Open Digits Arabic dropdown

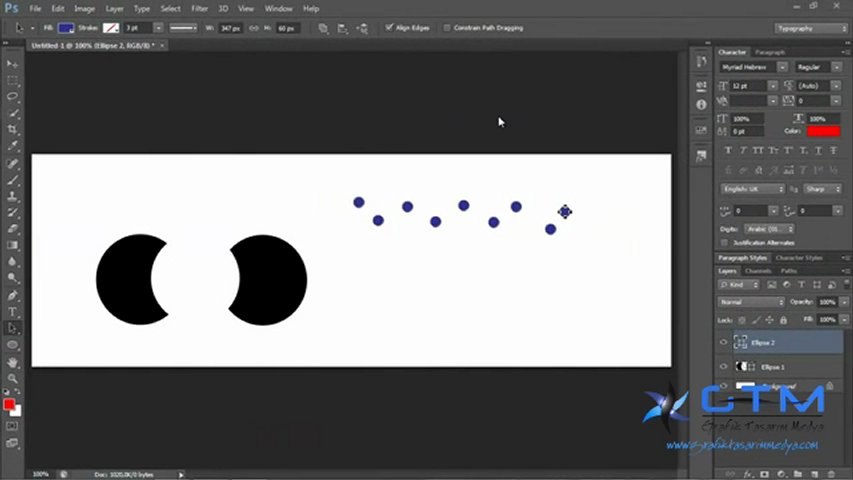pos(769,229)
